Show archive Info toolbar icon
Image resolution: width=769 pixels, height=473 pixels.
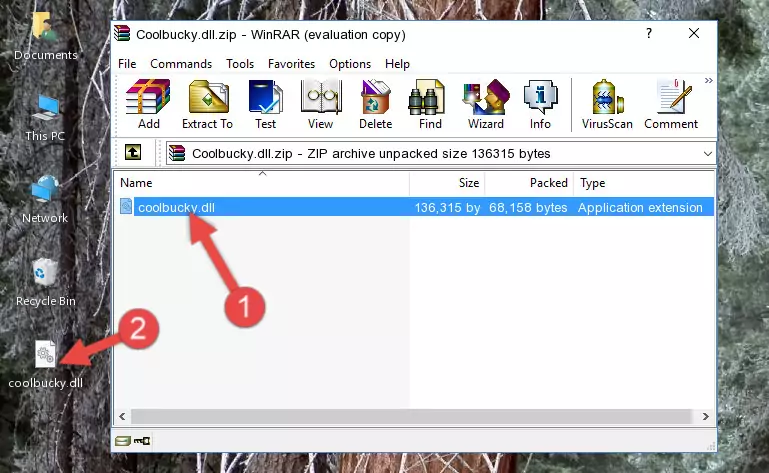tap(540, 104)
